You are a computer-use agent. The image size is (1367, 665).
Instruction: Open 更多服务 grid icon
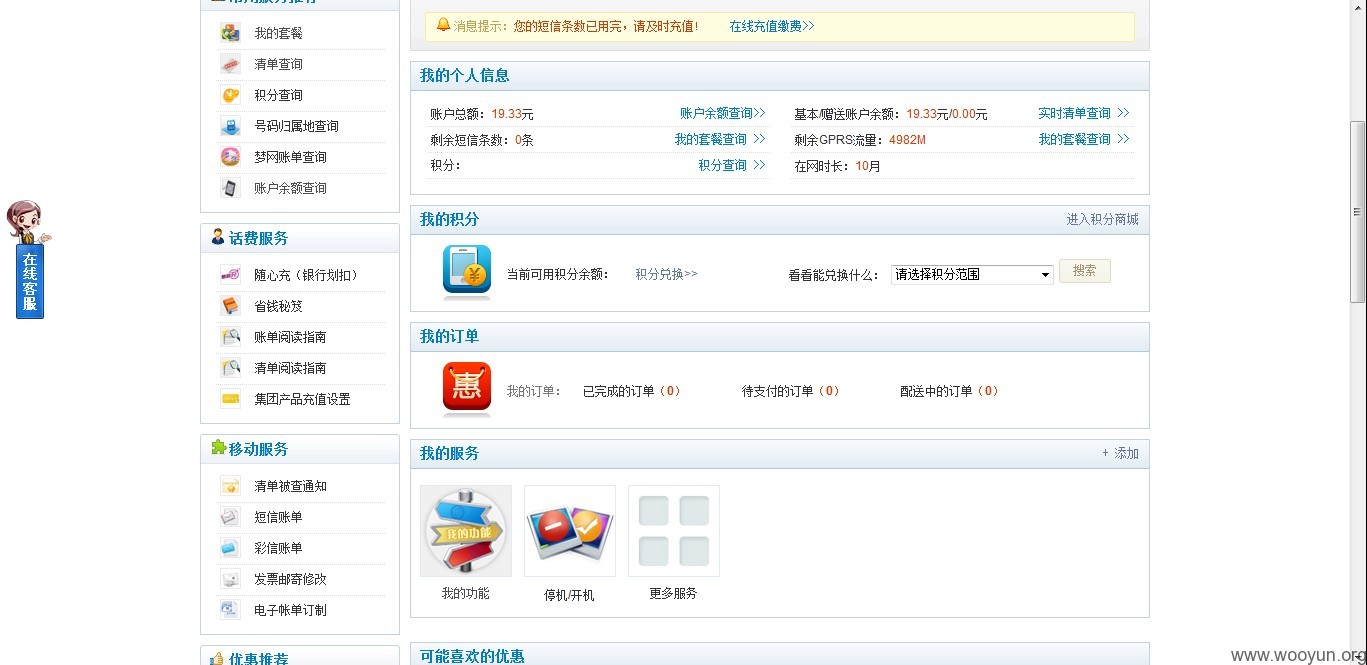coord(673,531)
